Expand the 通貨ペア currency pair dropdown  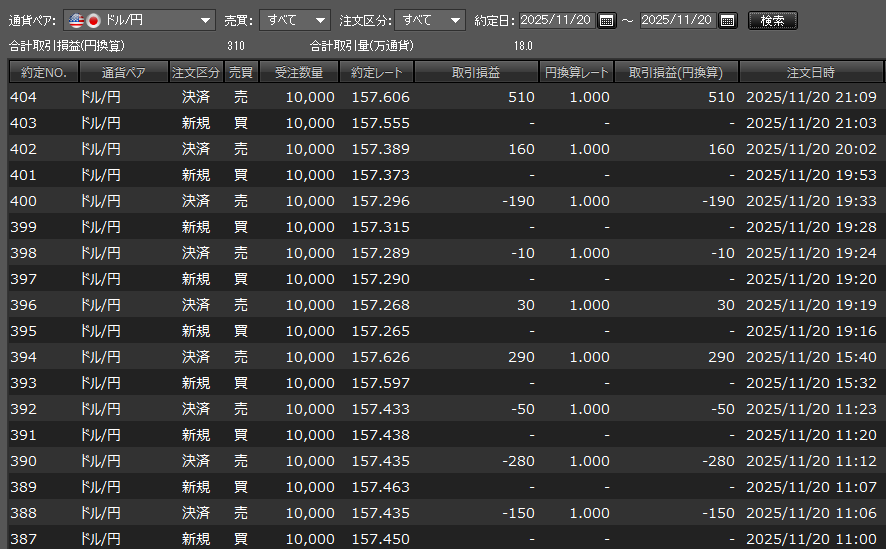205,20
